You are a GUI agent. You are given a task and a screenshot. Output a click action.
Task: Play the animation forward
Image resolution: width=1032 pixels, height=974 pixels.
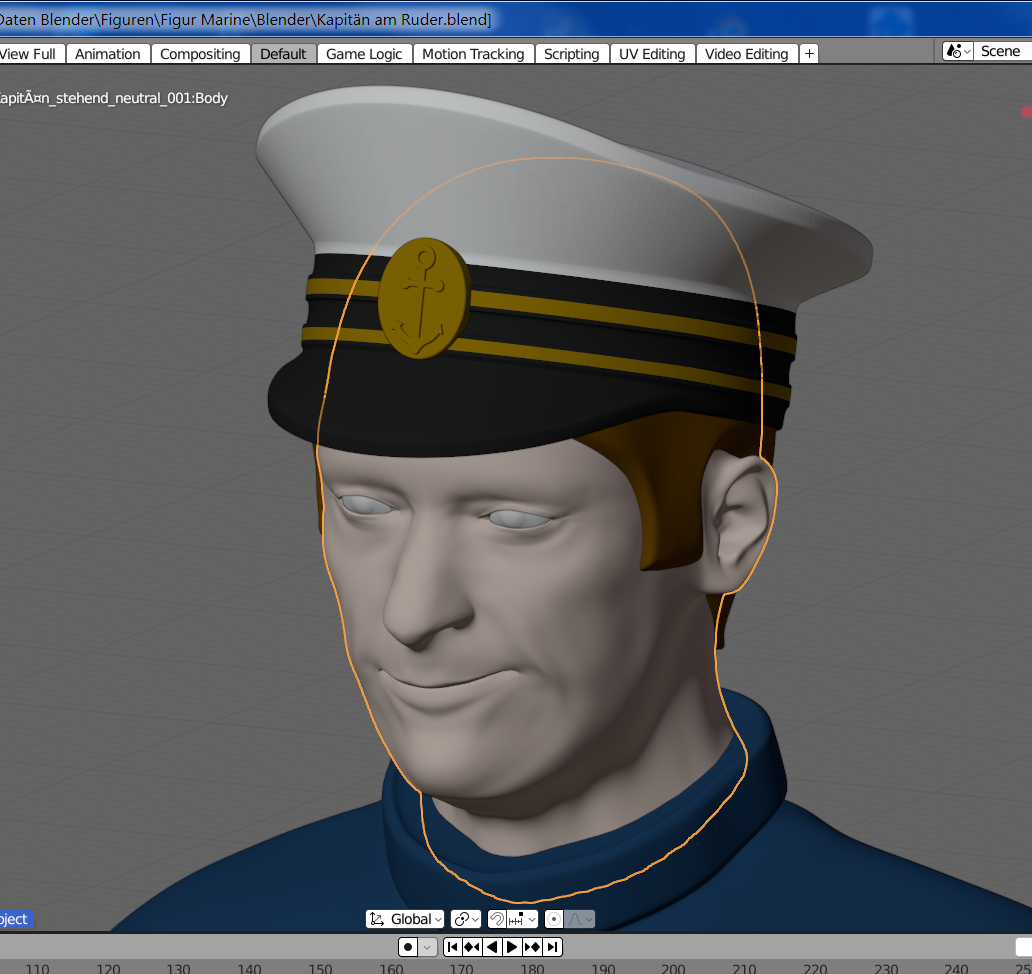coord(512,947)
